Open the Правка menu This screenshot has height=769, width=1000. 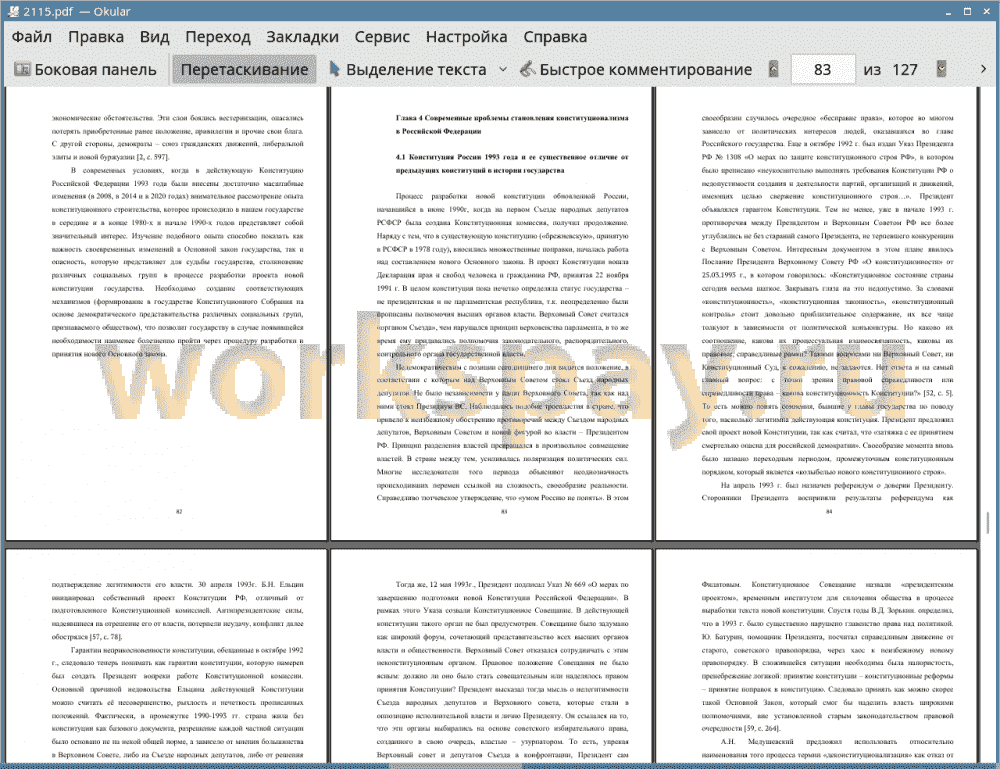[96, 37]
